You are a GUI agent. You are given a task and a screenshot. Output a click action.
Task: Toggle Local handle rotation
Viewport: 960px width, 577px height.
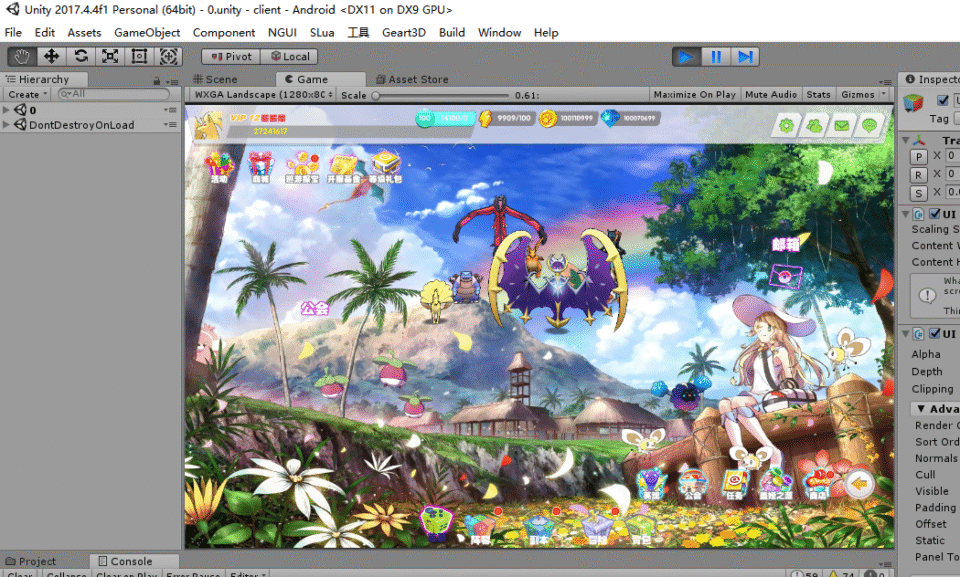click(x=290, y=56)
